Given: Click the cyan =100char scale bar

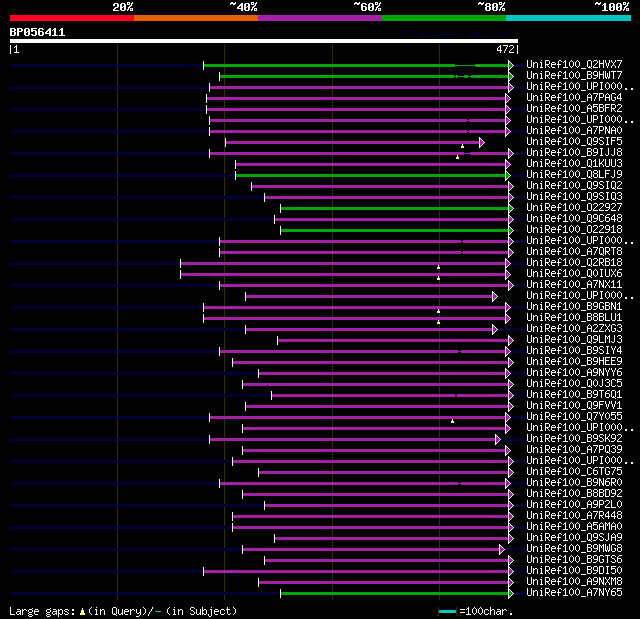Looking at the screenshot, I should (x=447, y=611).
